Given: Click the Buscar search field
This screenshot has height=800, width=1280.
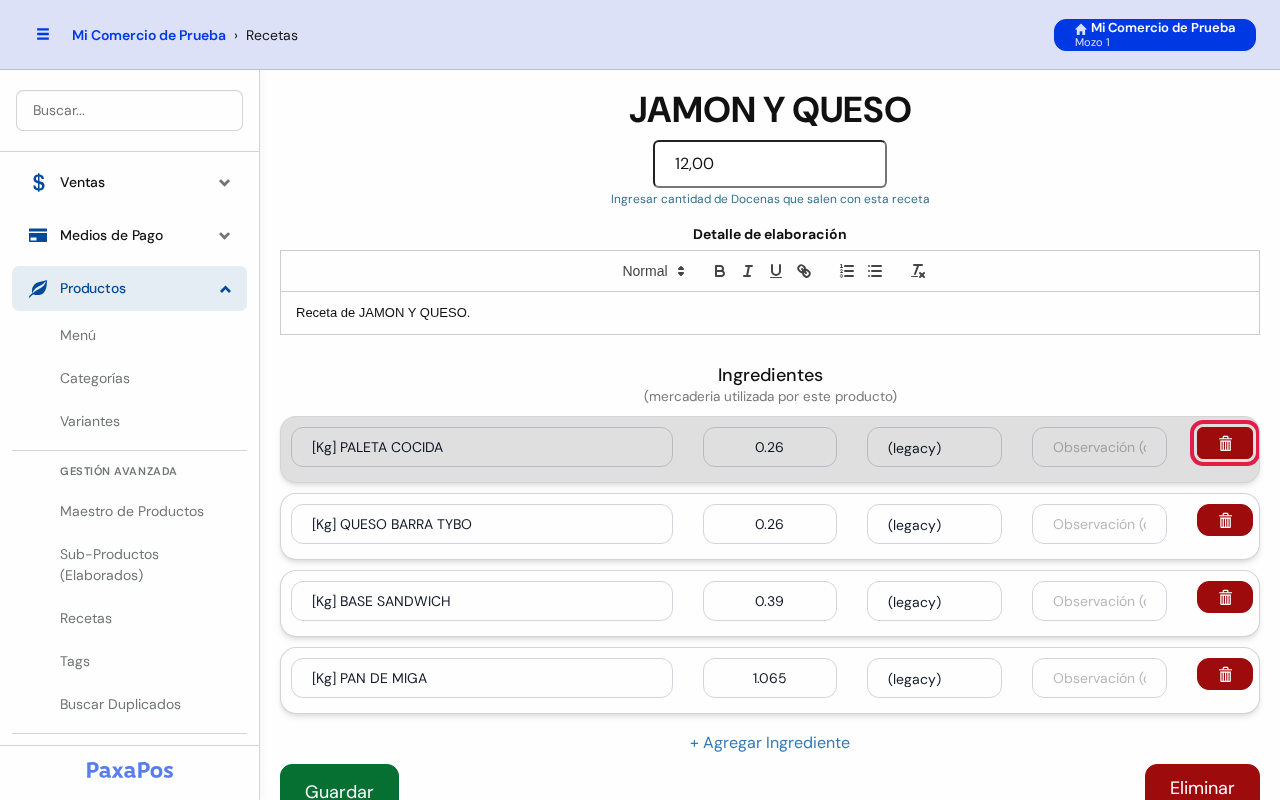Looking at the screenshot, I should pyautogui.click(x=129, y=110).
